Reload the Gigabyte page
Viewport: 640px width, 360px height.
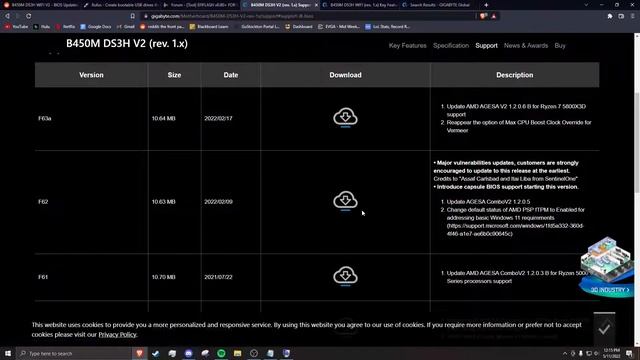pyautogui.click(x=29, y=16)
